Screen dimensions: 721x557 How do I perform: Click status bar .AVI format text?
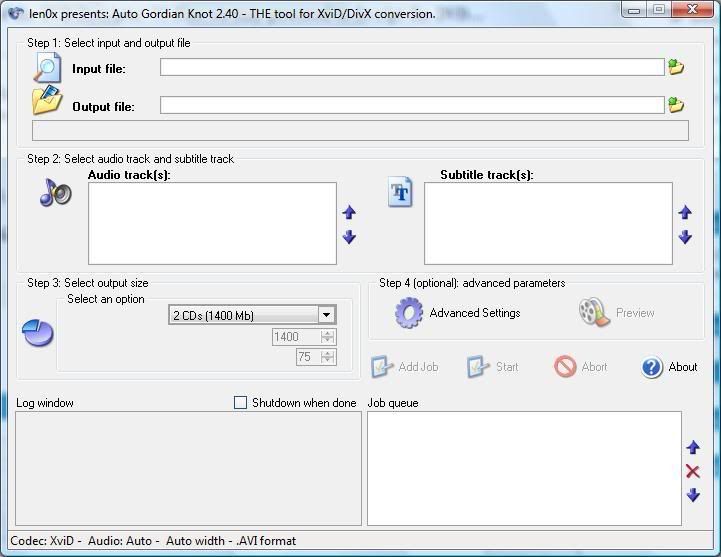[x=266, y=541]
